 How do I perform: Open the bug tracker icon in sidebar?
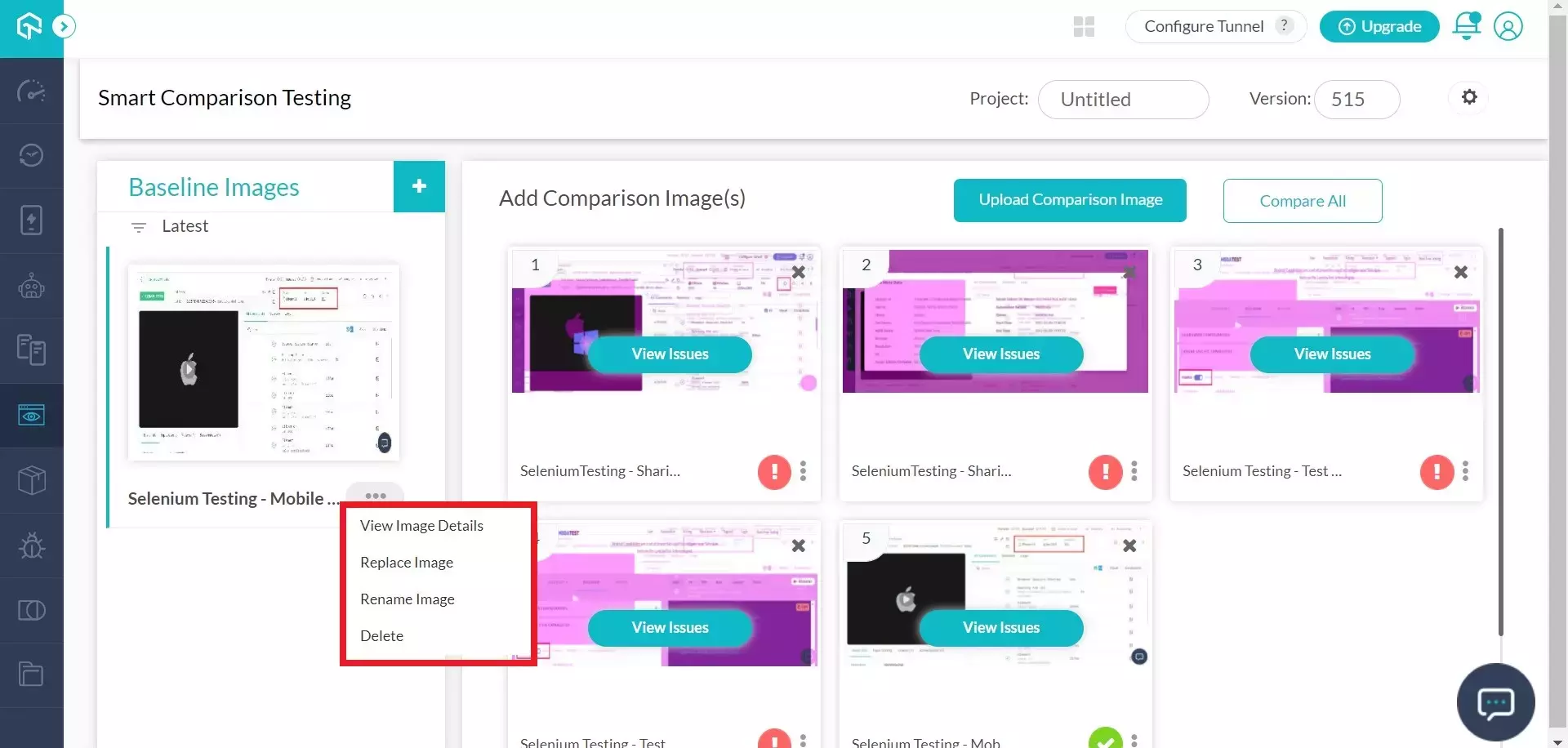(x=32, y=545)
